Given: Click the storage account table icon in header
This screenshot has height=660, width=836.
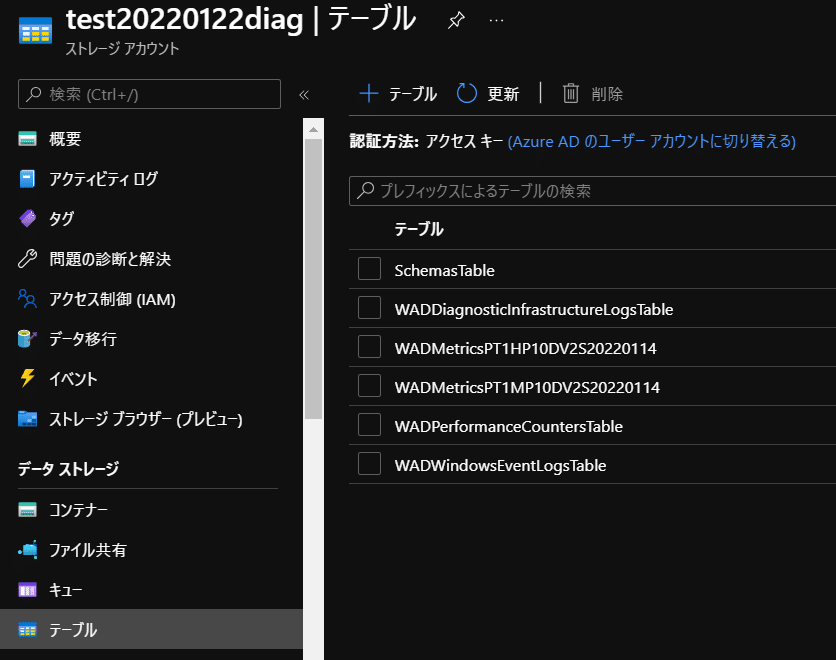Looking at the screenshot, I should pos(35,30).
